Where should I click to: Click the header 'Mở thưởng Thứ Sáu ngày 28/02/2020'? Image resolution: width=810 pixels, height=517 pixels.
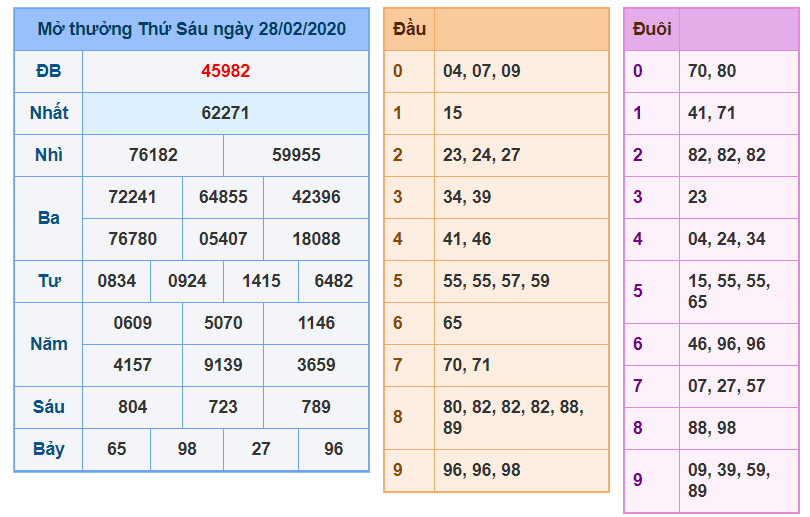(191, 29)
